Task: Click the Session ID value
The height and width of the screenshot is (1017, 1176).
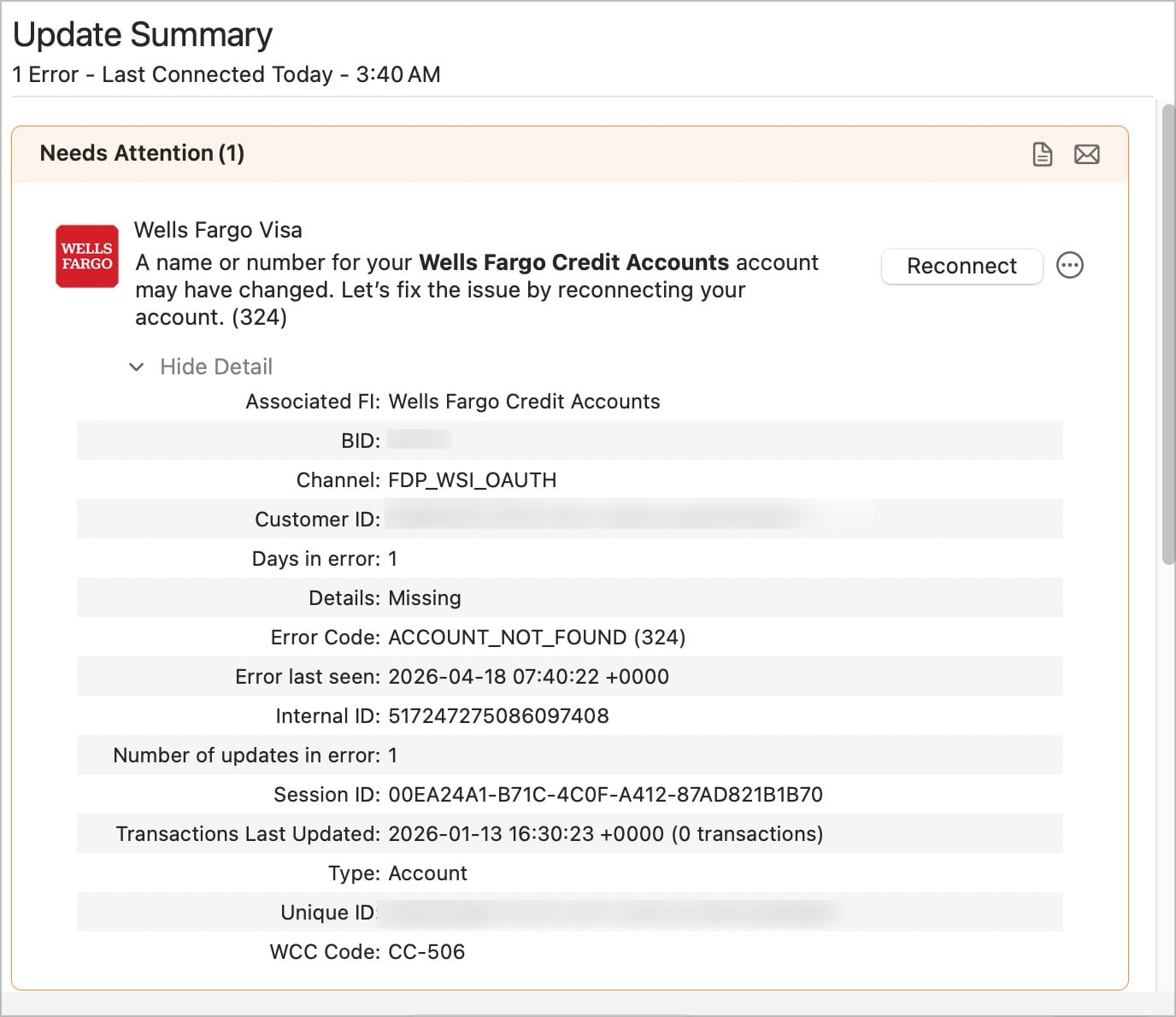Action: [605, 795]
